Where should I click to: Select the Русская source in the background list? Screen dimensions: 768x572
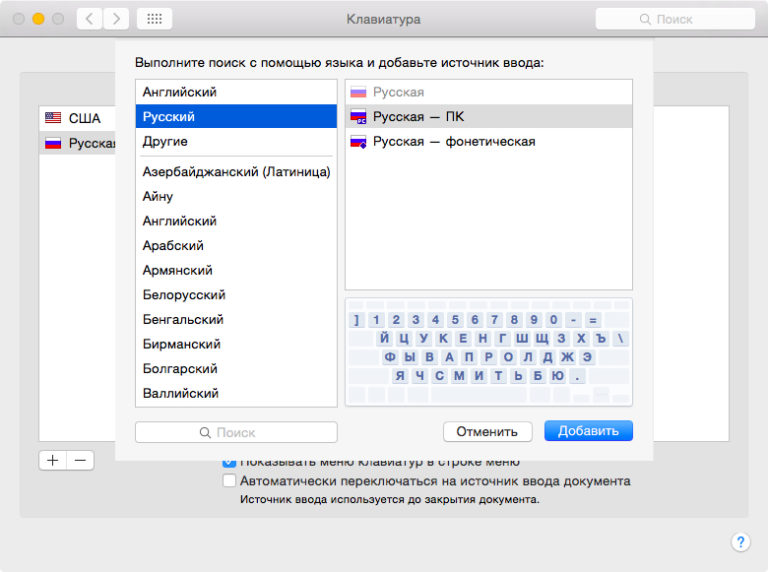(77, 143)
